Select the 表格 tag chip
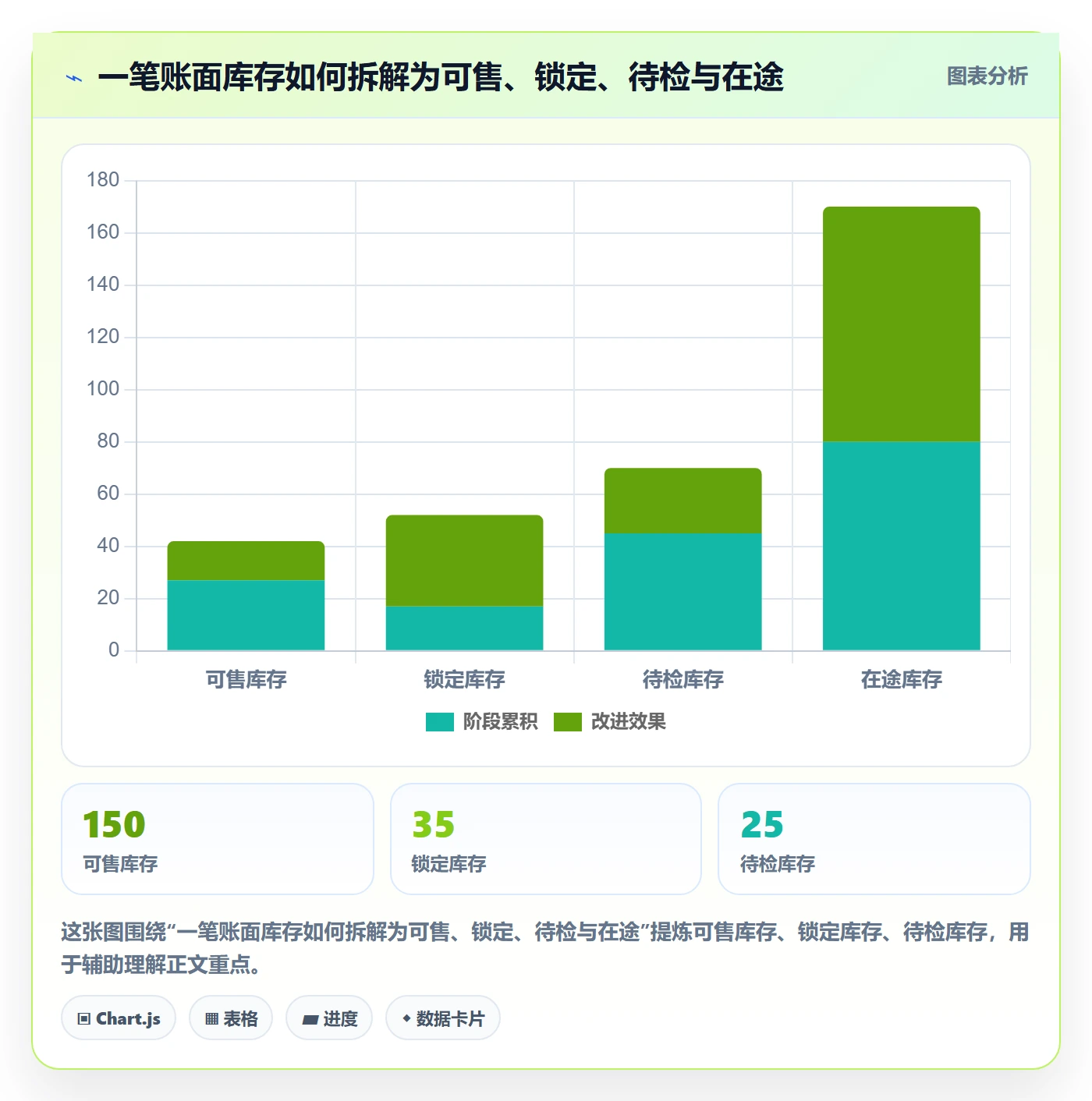The image size is (1092, 1101). (x=231, y=1018)
